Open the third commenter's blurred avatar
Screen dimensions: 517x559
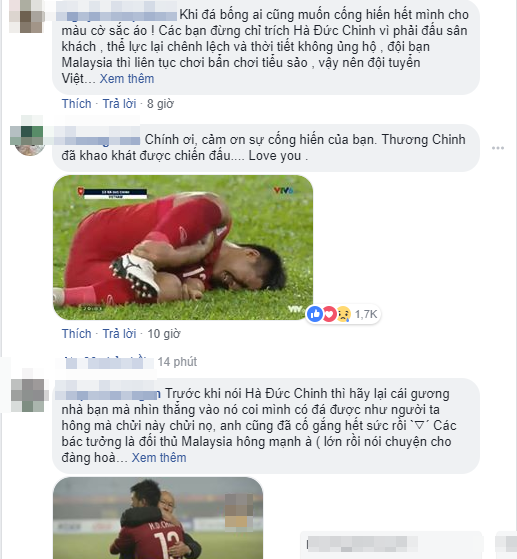coord(29,395)
